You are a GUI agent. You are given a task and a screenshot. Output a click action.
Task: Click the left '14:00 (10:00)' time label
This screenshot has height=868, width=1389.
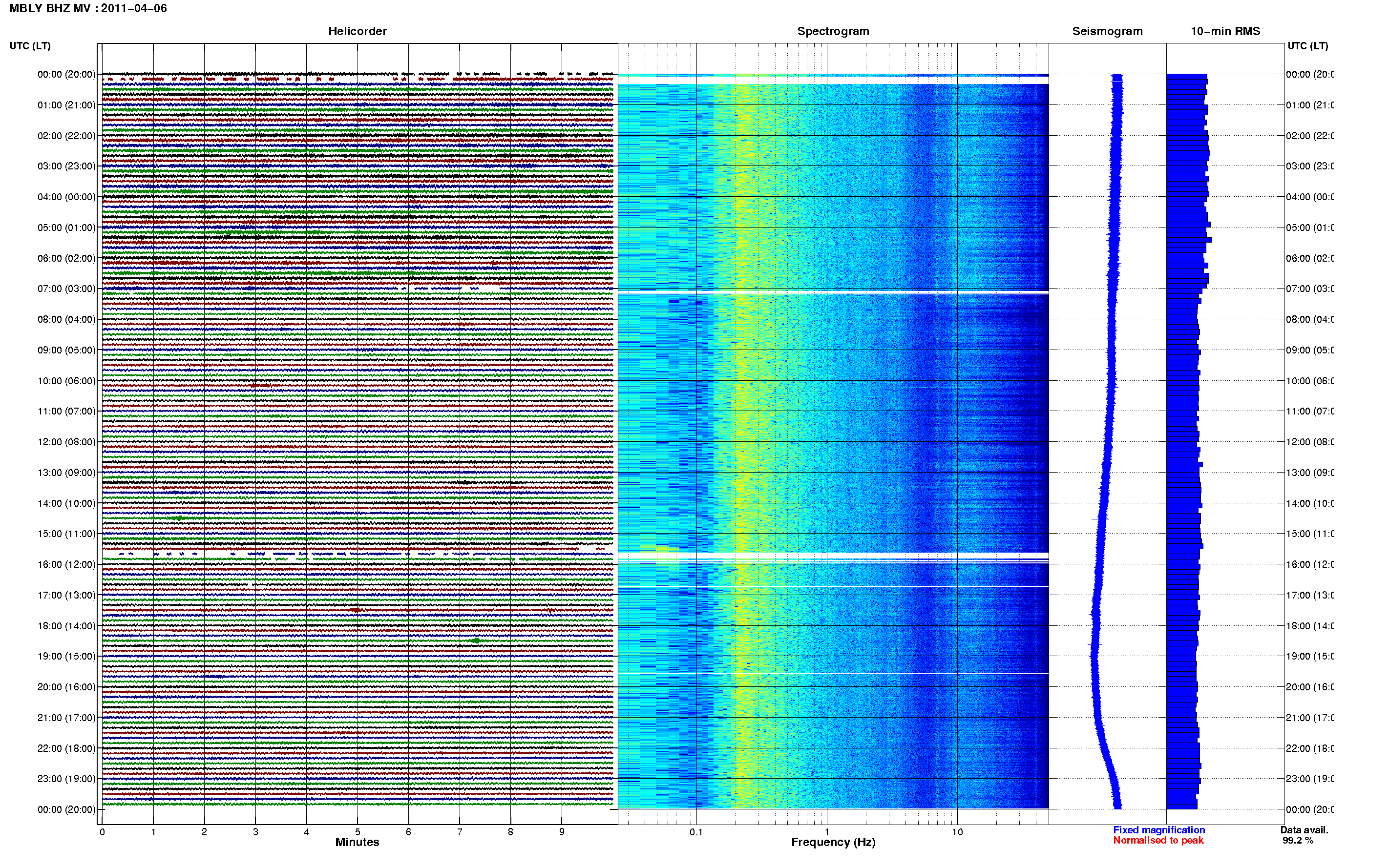[x=66, y=503]
